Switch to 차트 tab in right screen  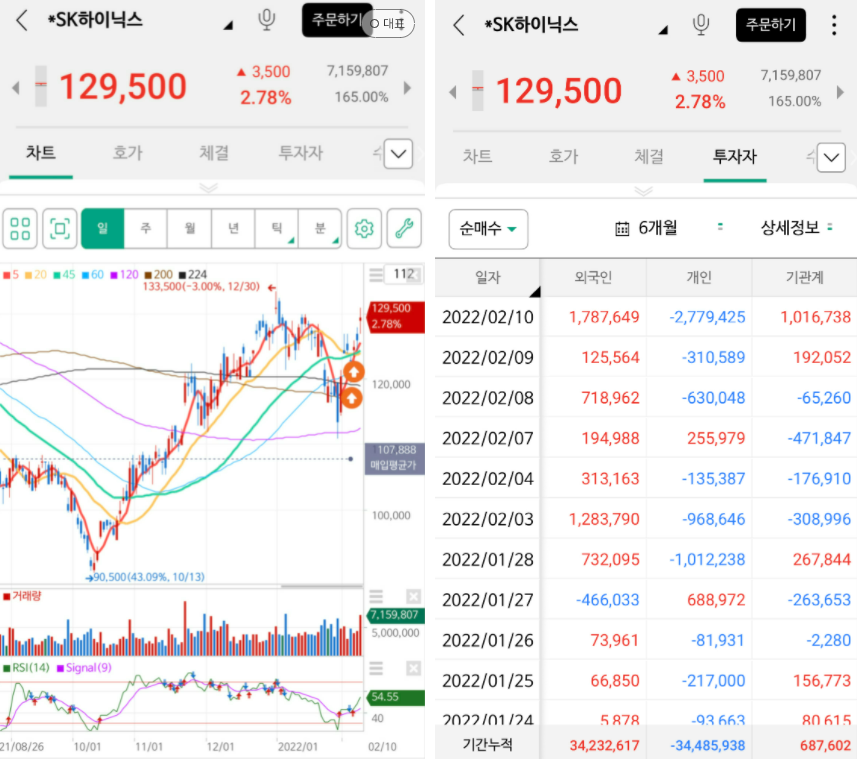coord(477,157)
